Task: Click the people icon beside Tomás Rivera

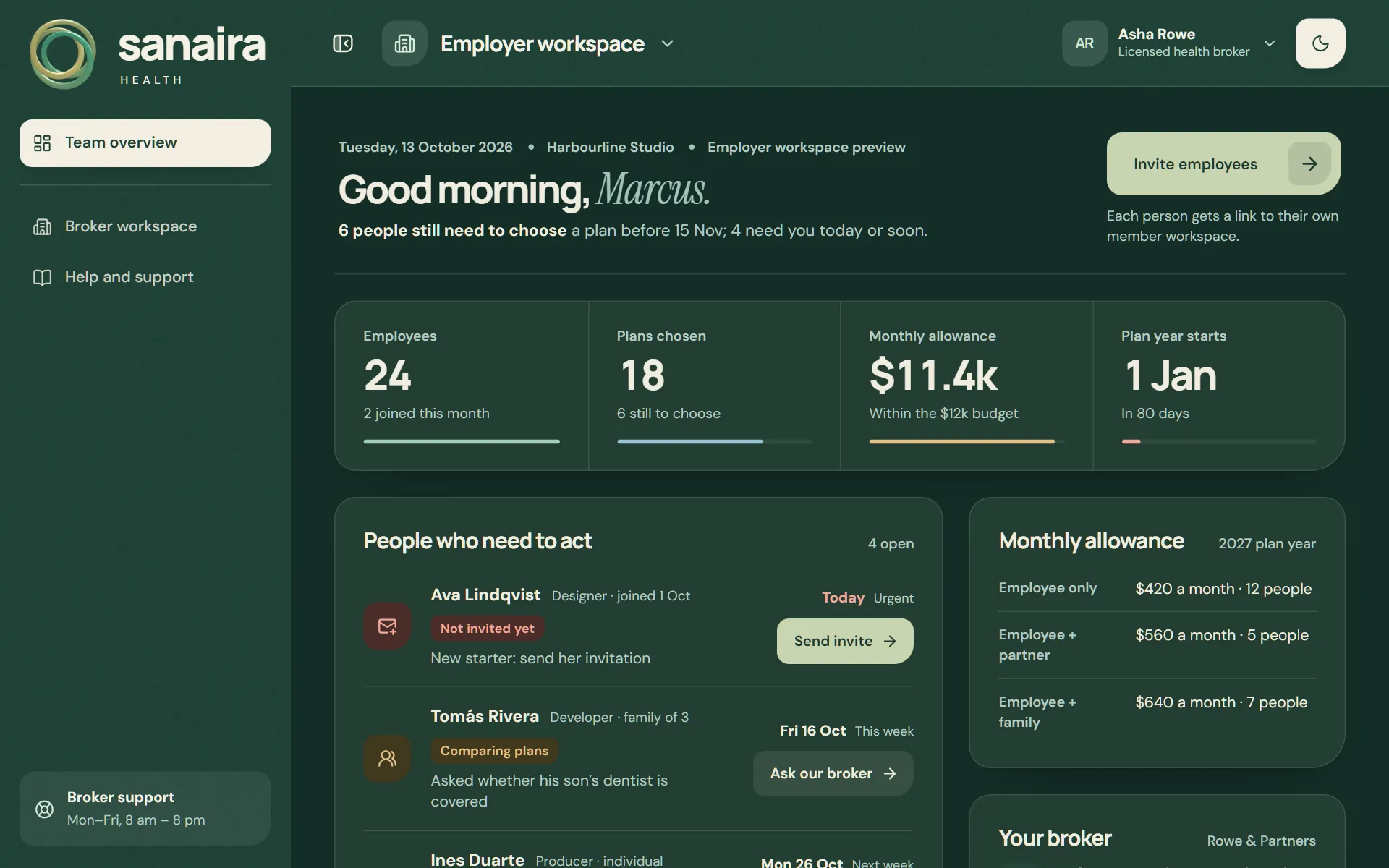Action: [x=387, y=759]
